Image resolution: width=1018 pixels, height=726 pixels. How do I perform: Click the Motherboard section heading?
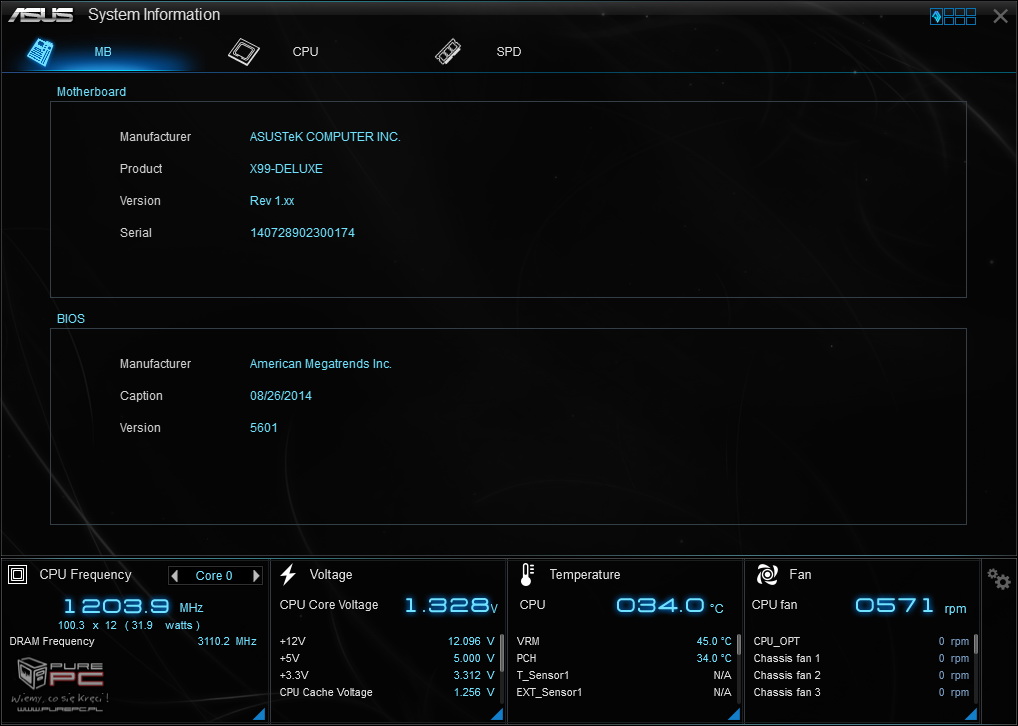pos(92,92)
